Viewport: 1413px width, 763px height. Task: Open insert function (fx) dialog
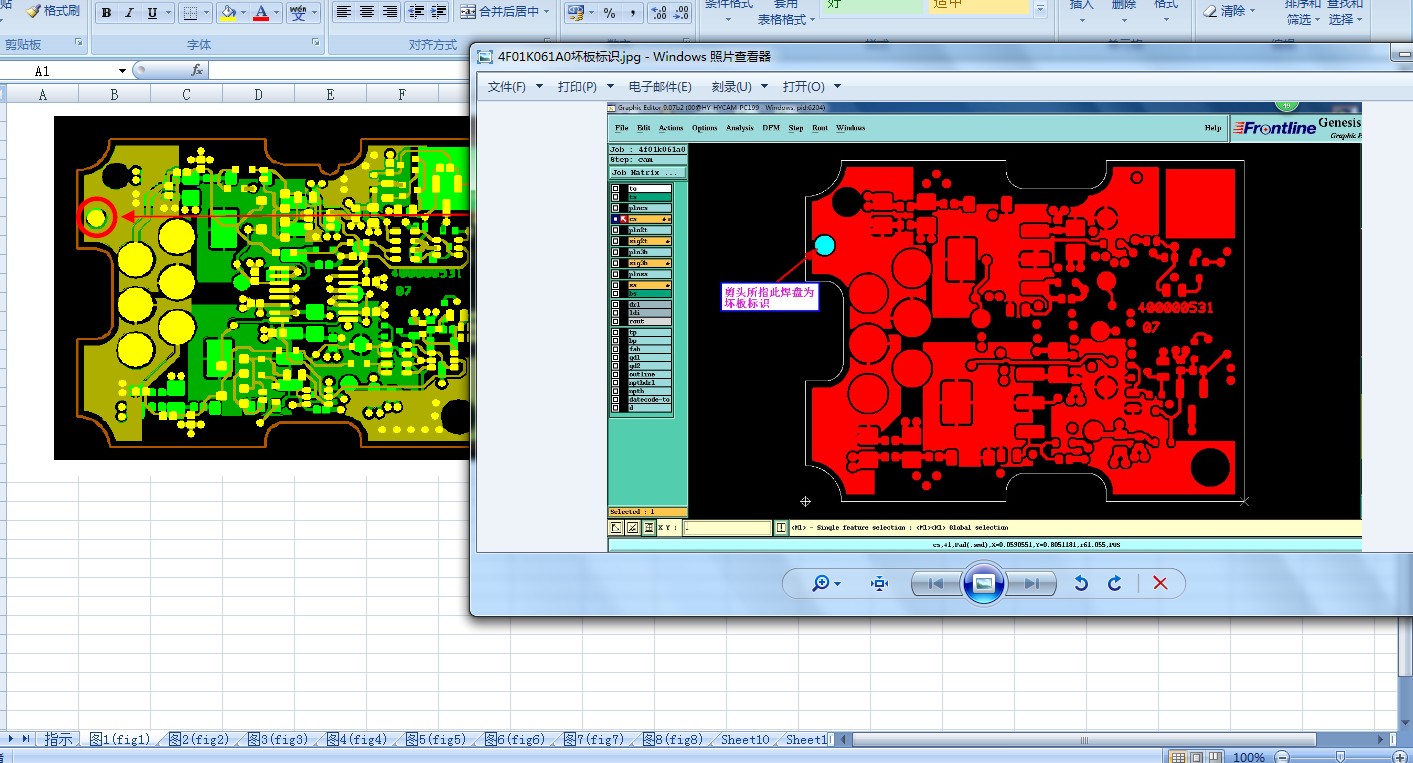(x=197, y=70)
